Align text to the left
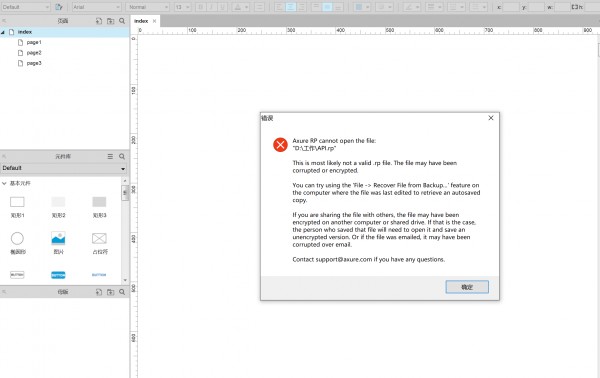The width and height of the screenshot is (600, 378). (x=279, y=7)
